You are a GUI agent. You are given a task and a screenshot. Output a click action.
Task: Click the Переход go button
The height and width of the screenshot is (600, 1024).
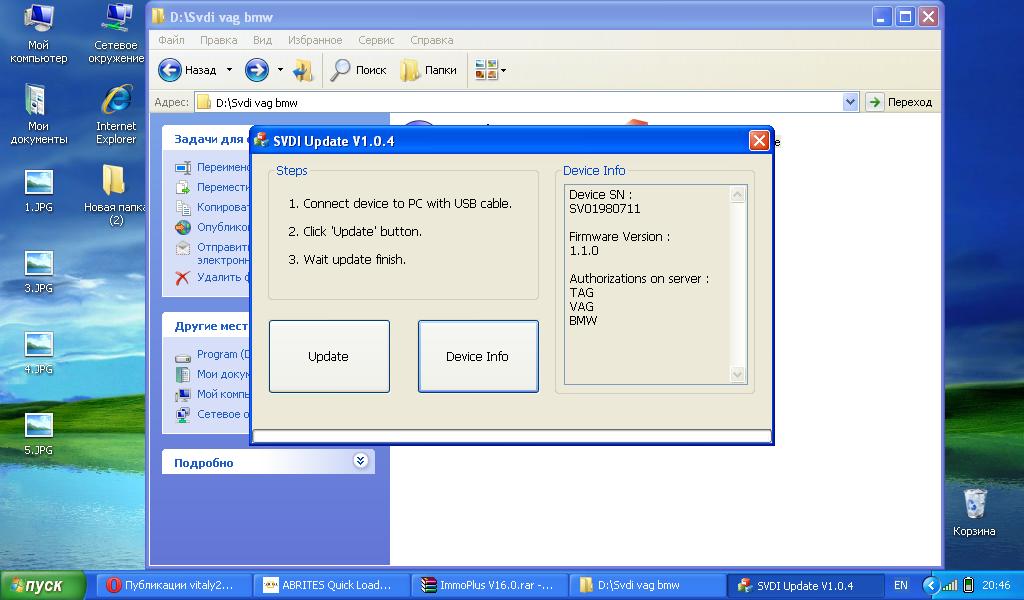(x=901, y=102)
